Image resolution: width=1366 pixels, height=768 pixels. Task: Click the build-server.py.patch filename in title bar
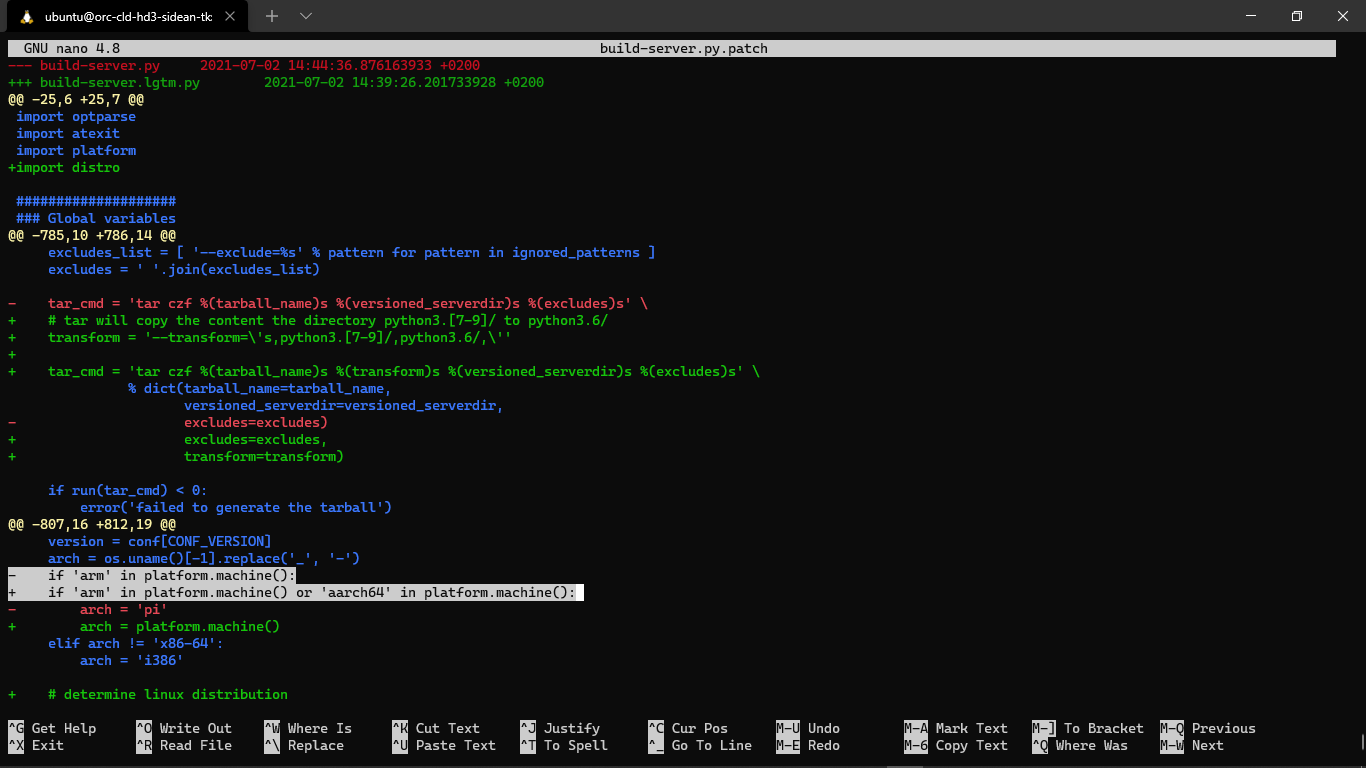click(x=683, y=48)
